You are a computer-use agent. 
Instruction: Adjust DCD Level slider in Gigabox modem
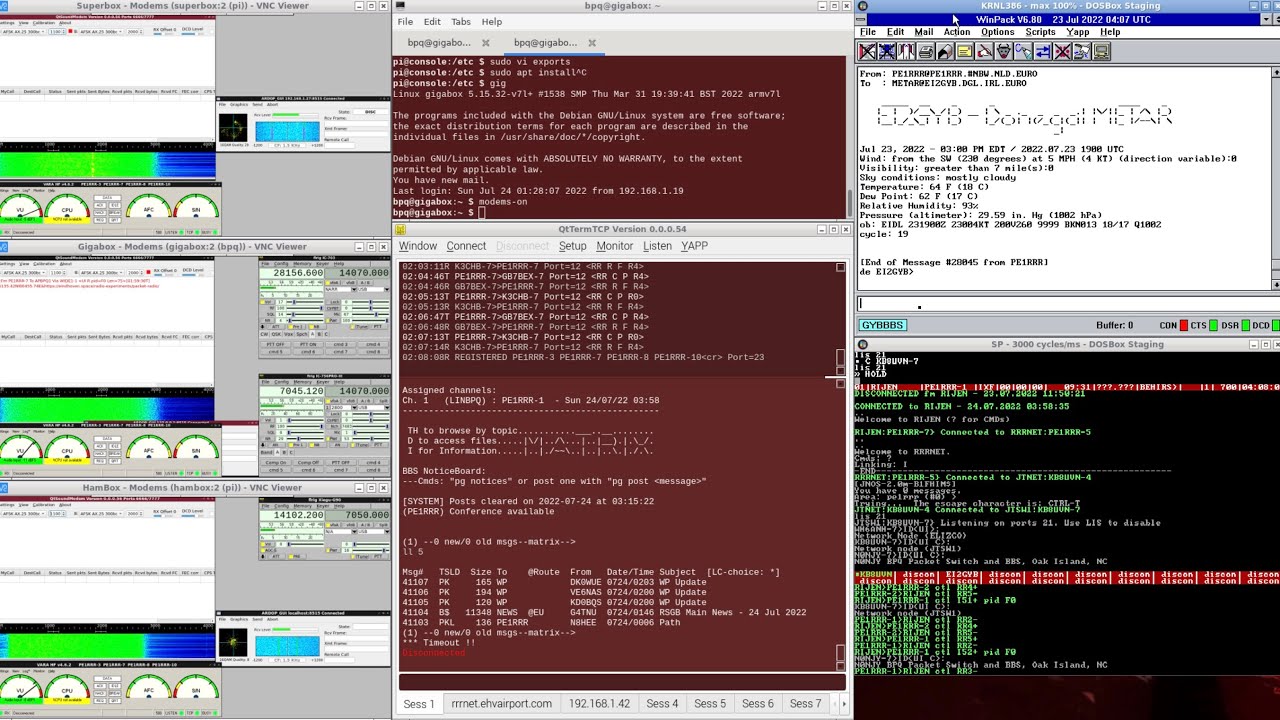[193, 275]
